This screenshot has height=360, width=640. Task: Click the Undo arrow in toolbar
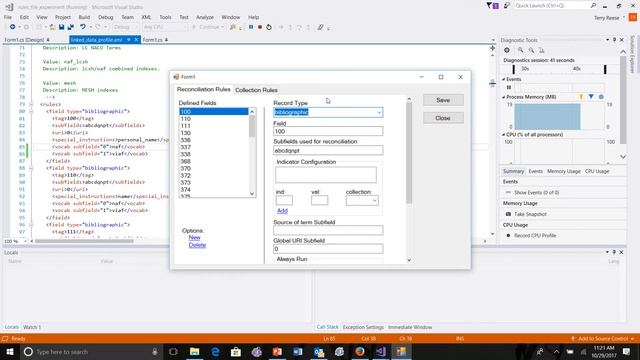pyautogui.click(x=82, y=27)
